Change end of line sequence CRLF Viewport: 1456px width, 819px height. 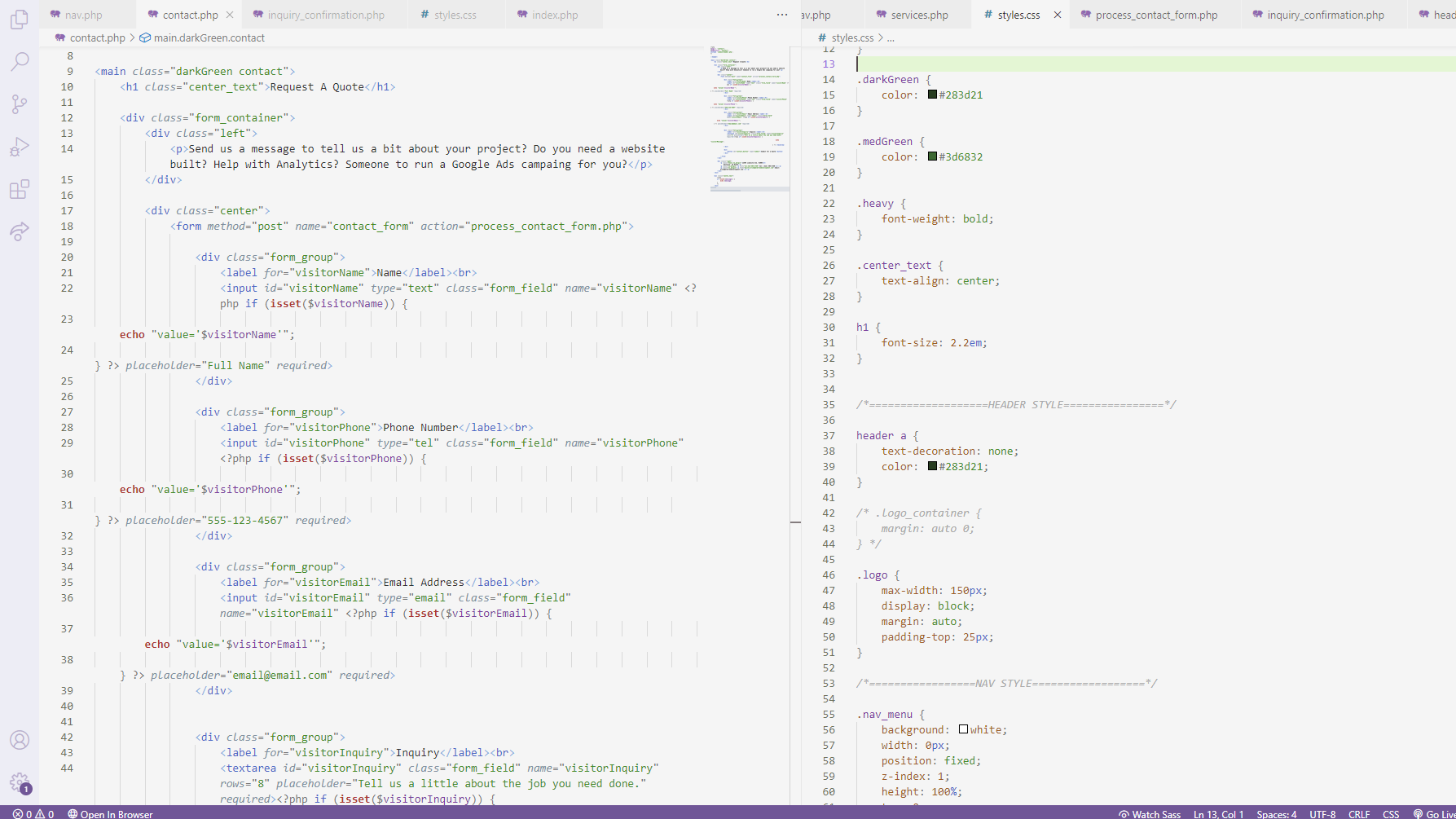point(1359,813)
